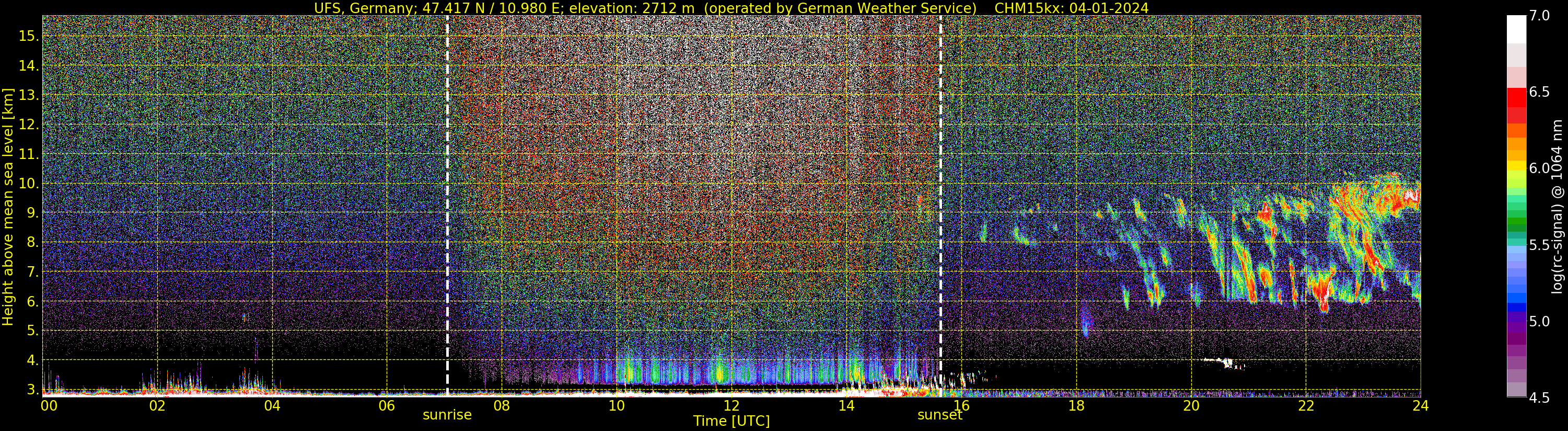Click the sunset label below the axis

[940, 415]
